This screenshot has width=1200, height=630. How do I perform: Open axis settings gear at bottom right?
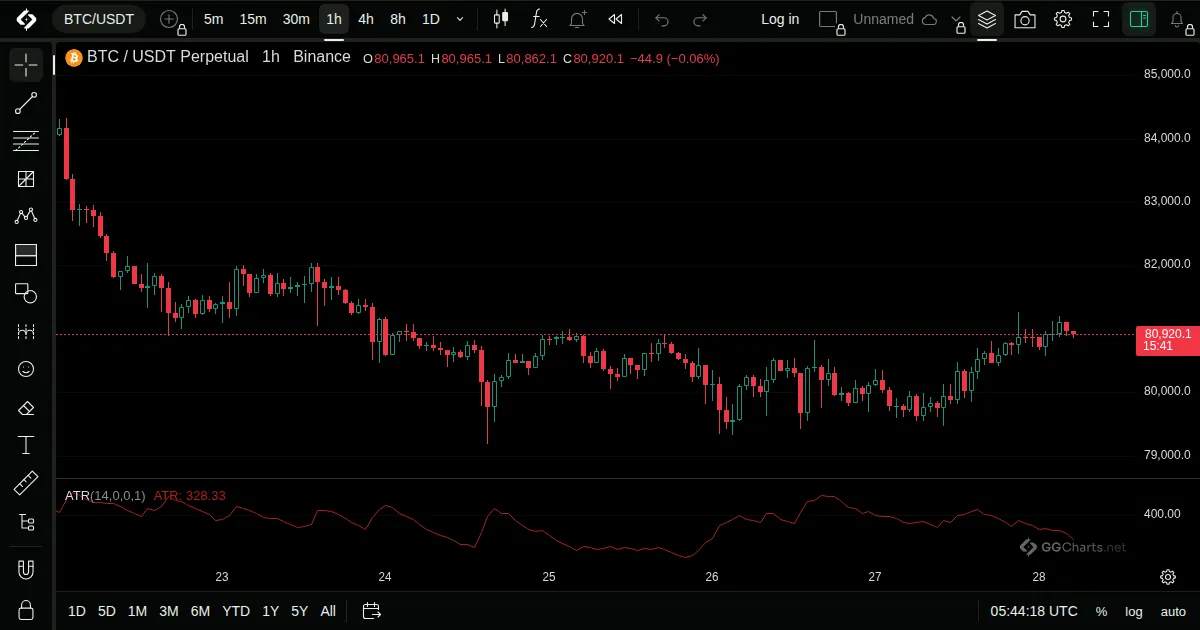point(1167,577)
